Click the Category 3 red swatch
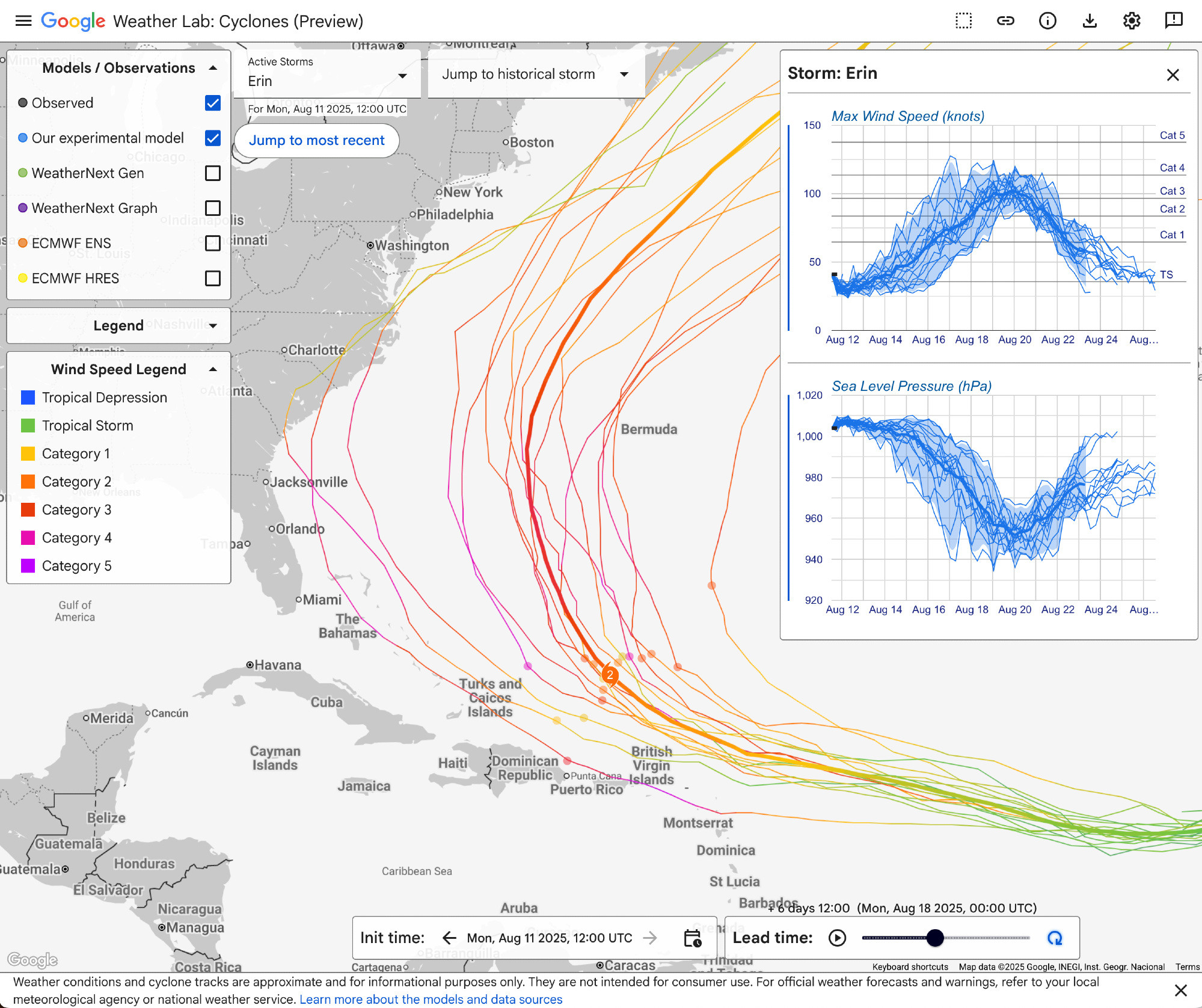 [x=28, y=509]
